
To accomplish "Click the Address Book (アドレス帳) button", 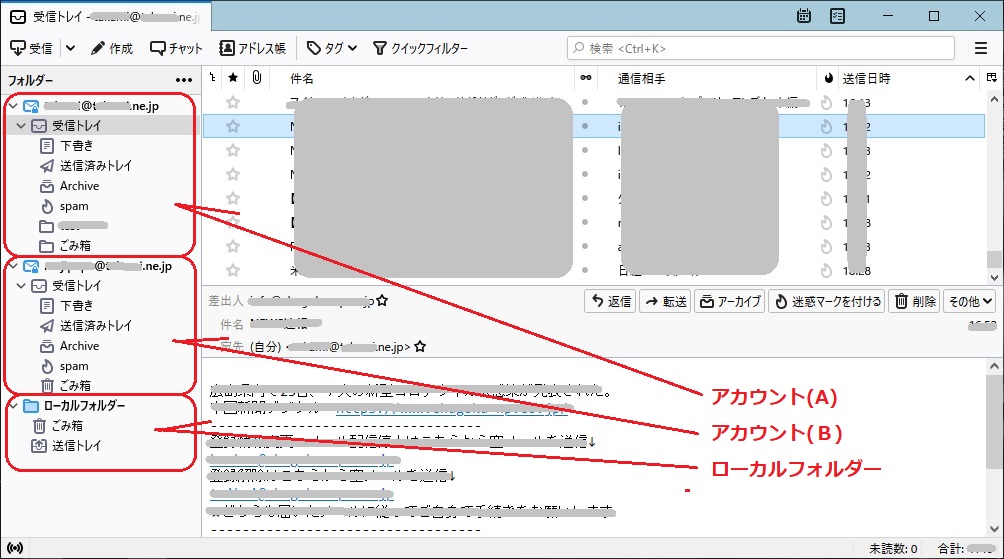I will point(253,48).
